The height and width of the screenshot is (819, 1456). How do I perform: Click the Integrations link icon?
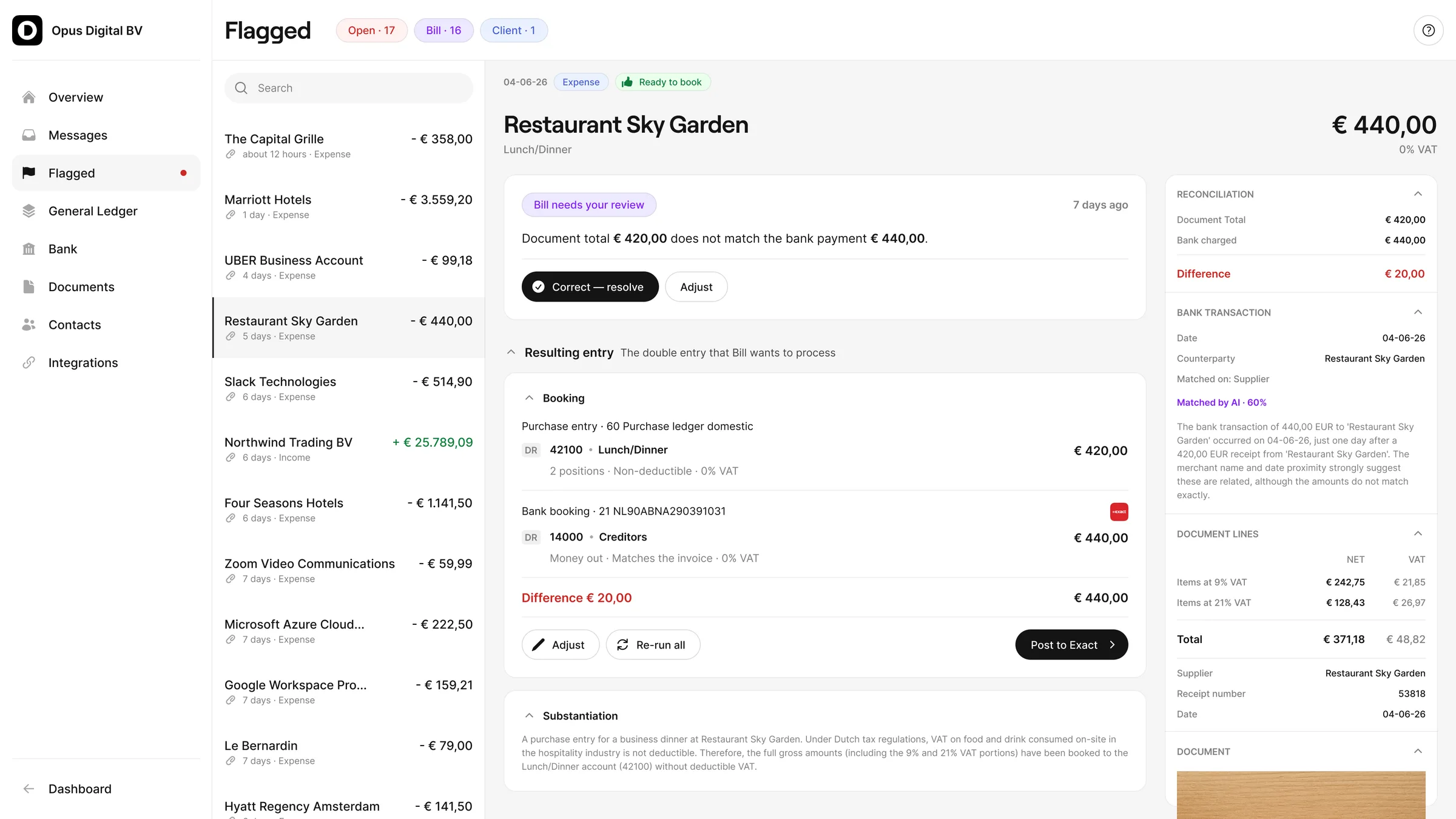point(29,362)
